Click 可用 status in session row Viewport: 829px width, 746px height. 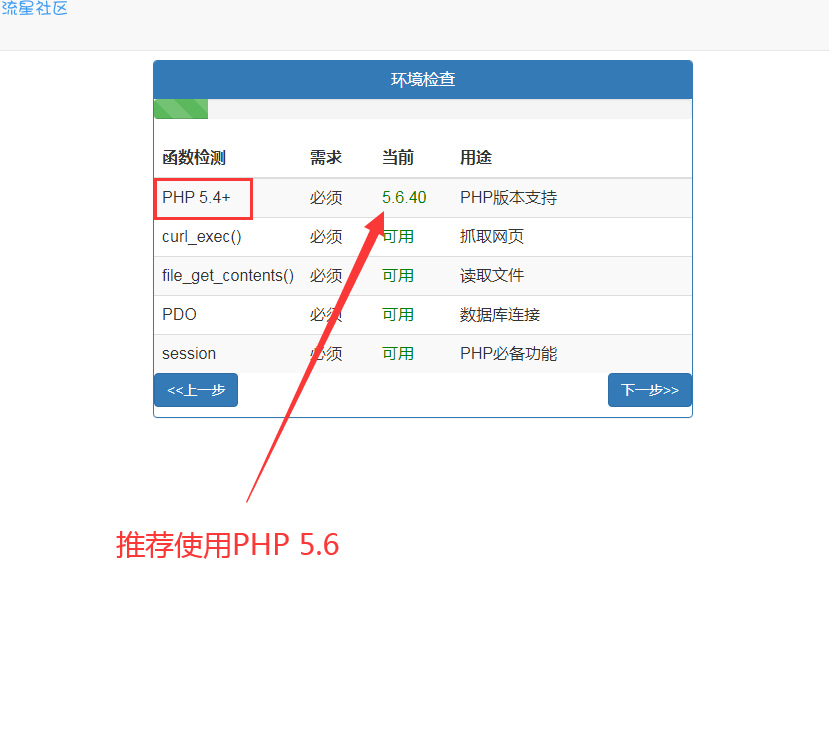pos(398,354)
